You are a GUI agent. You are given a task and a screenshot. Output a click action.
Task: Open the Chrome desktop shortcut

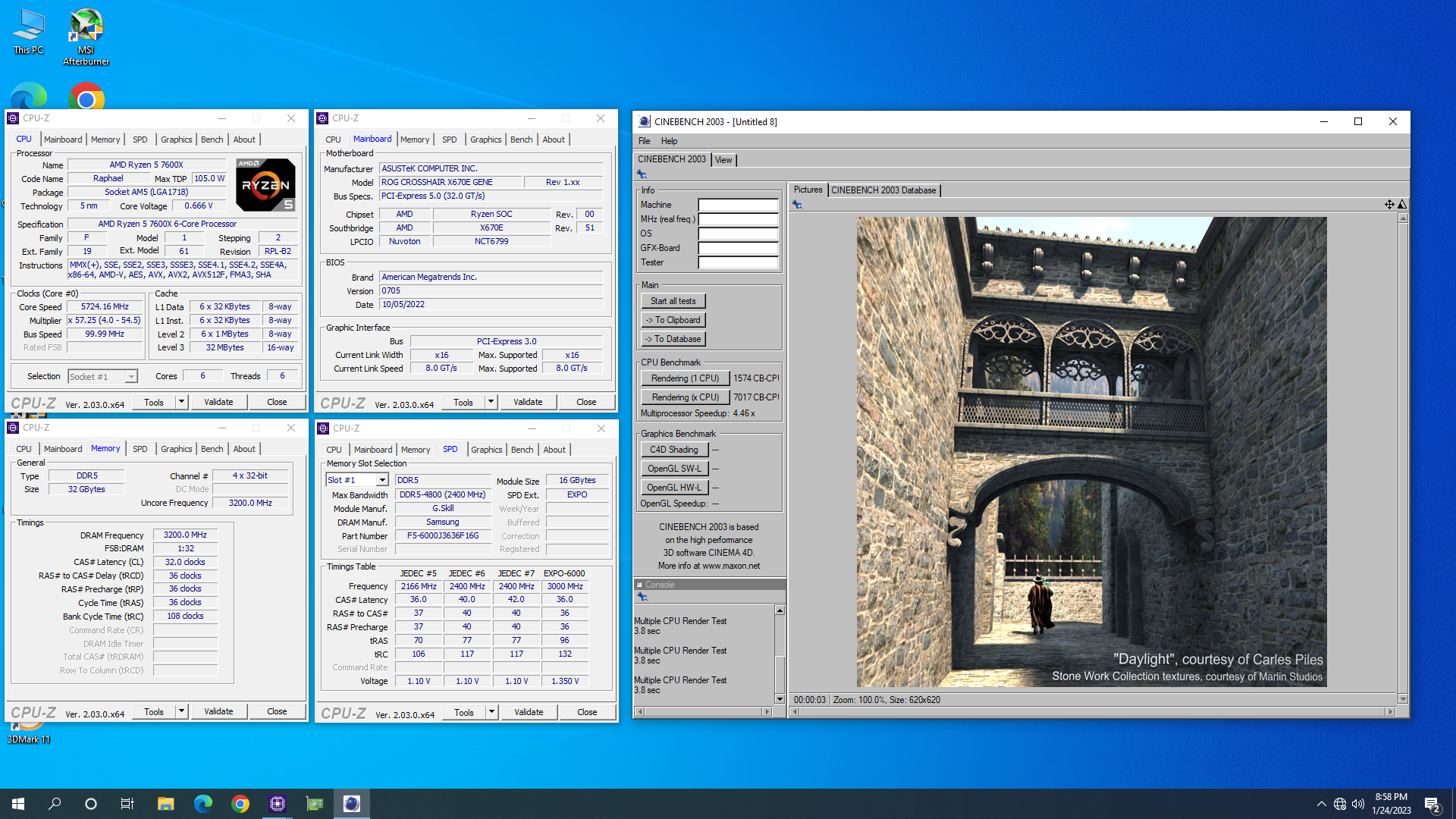86,97
